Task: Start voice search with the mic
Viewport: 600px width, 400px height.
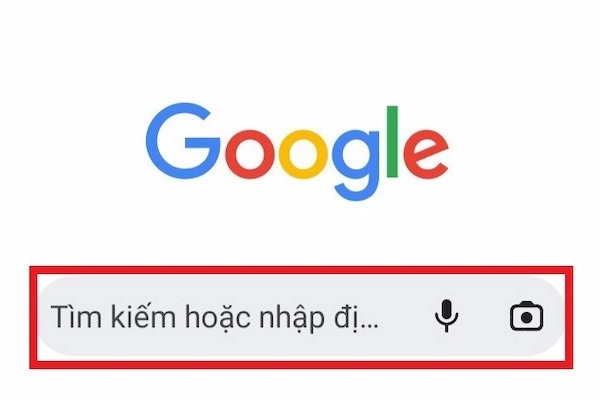Action: pyautogui.click(x=446, y=316)
